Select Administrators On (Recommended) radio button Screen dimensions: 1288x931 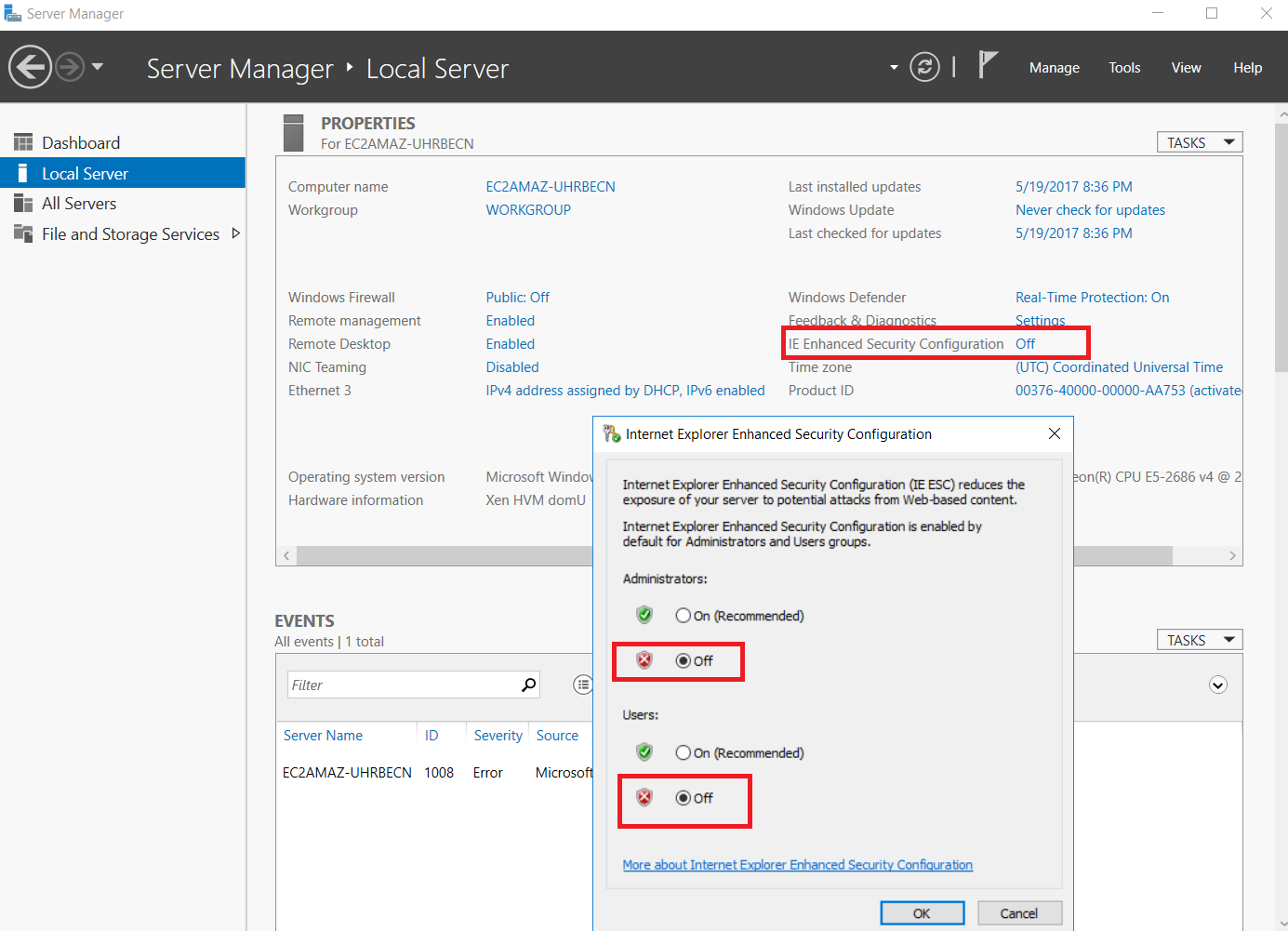(684, 616)
